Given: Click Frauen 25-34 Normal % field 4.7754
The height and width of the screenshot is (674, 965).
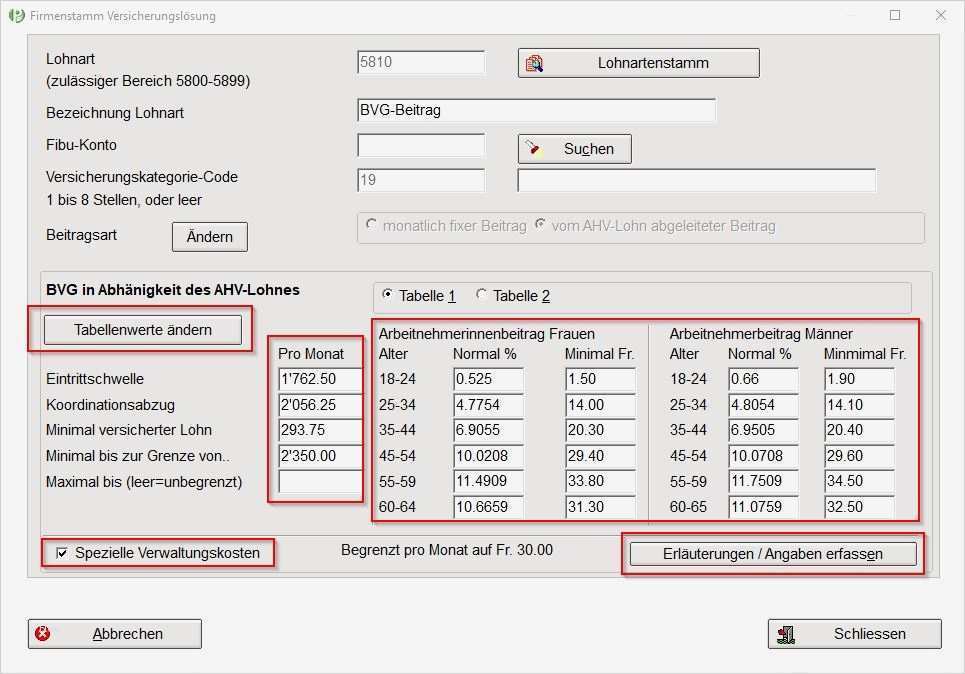Looking at the screenshot, I should [x=489, y=404].
